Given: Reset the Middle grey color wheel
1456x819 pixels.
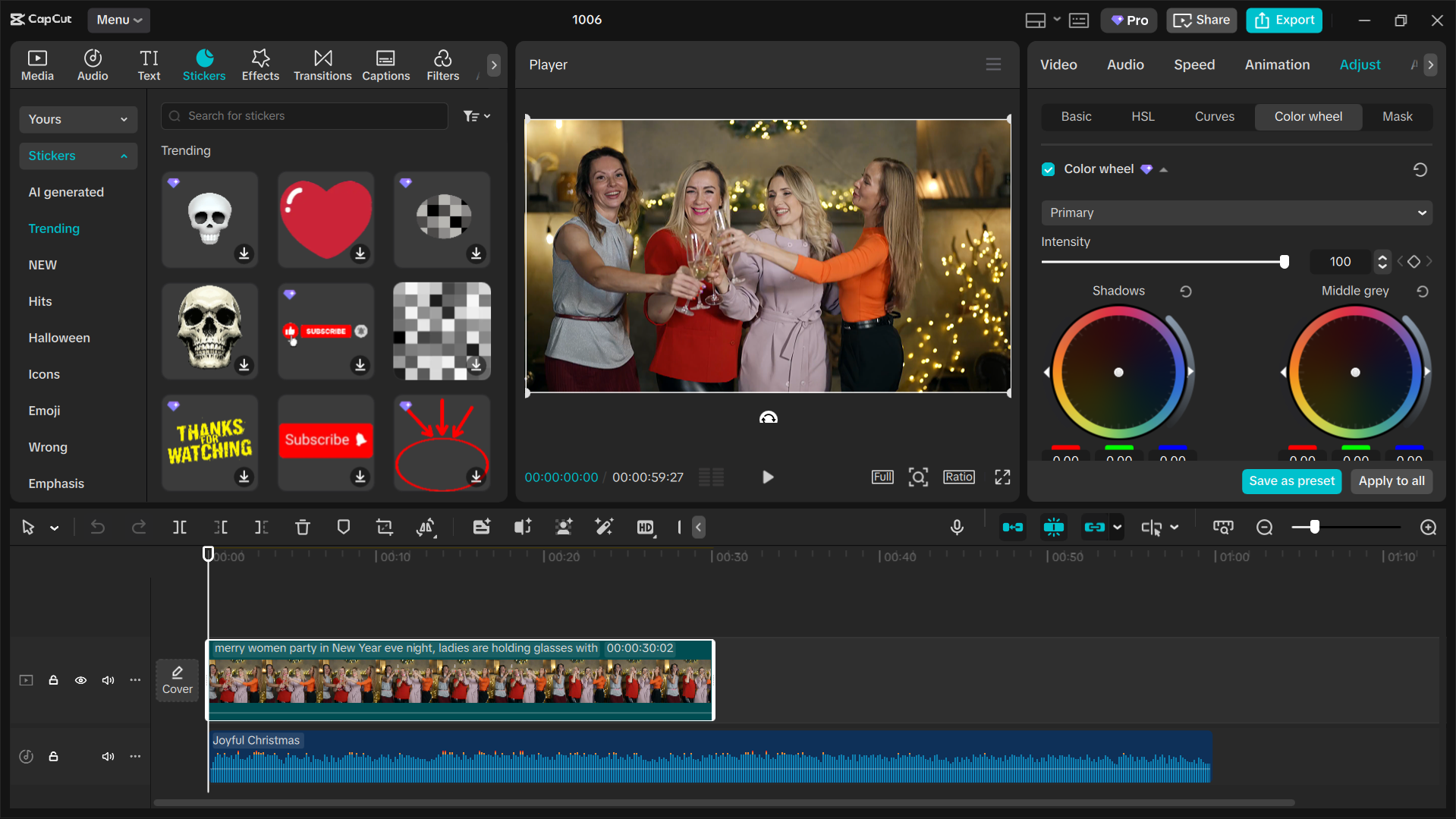Looking at the screenshot, I should (x=1423, y=291).
